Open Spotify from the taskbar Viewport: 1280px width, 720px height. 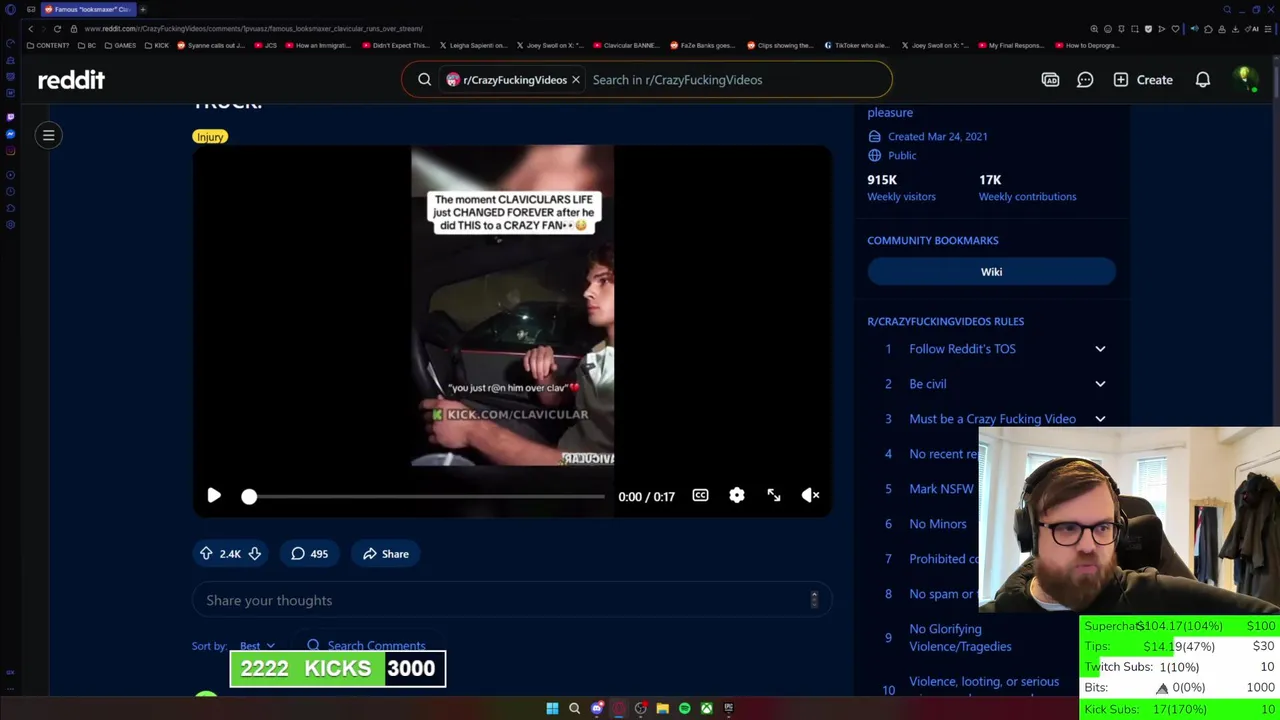coord(684,709)
